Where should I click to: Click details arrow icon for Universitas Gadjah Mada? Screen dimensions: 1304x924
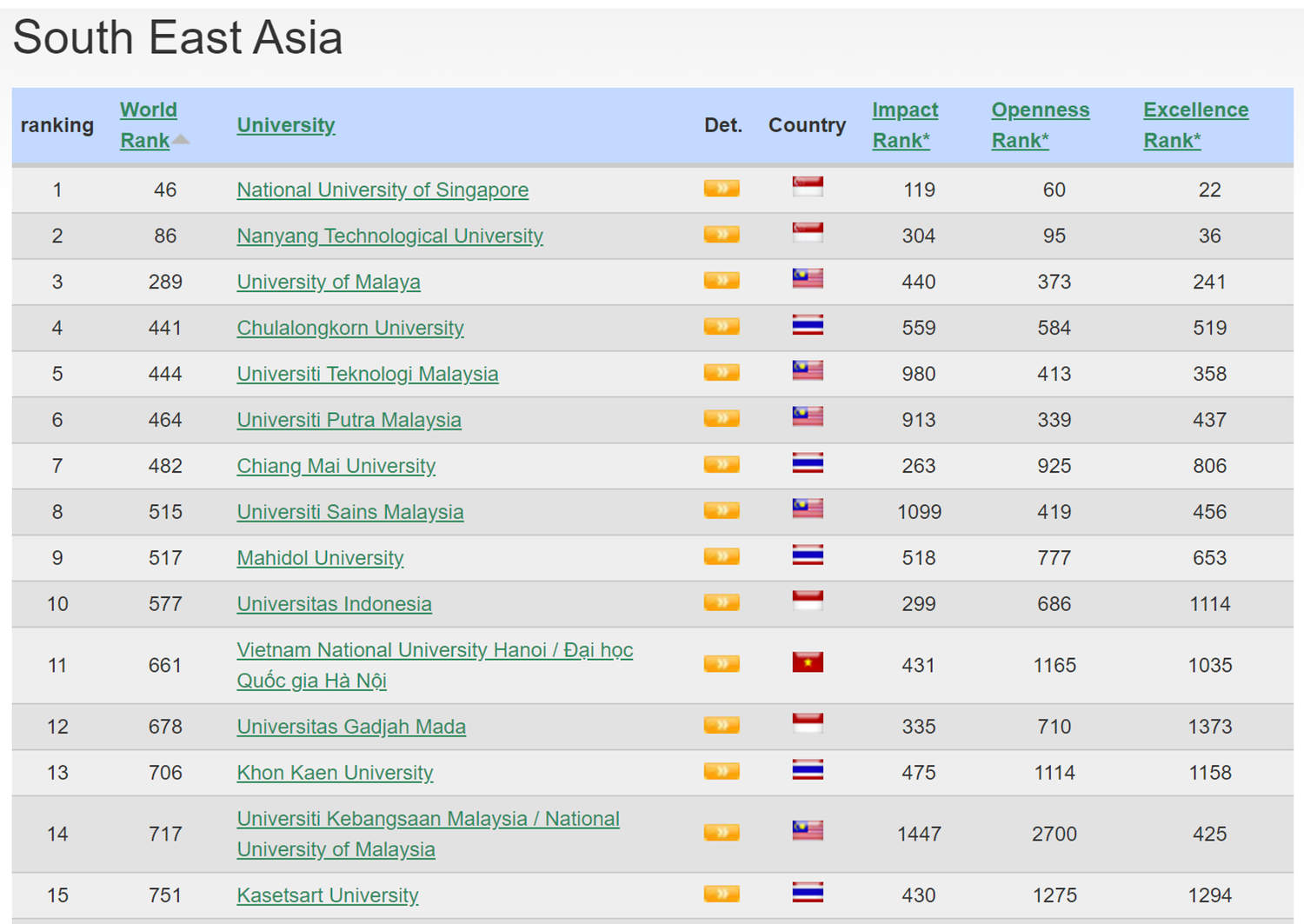[722, 726]
